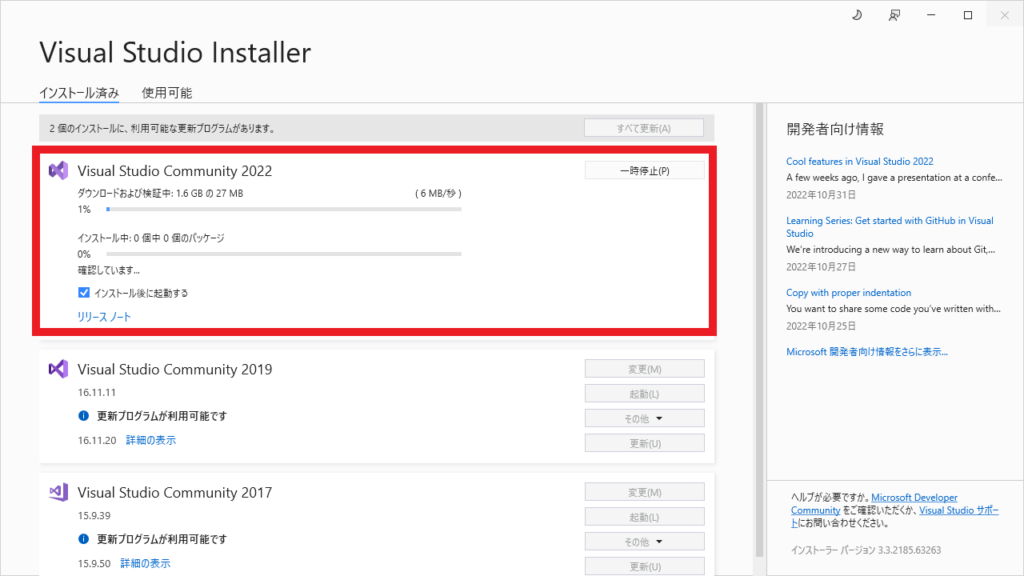The image size is (1024, 576).
Task: Expand the その他 menu for Community 2017
Action: [x=643, y=540]
